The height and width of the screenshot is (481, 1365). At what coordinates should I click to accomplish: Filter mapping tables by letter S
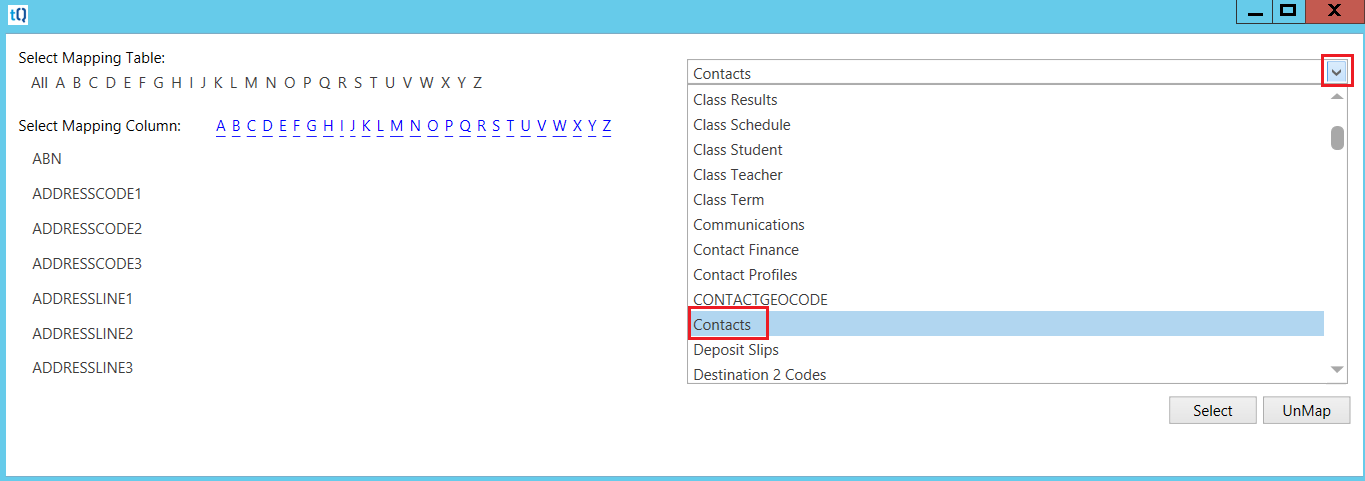358,83
